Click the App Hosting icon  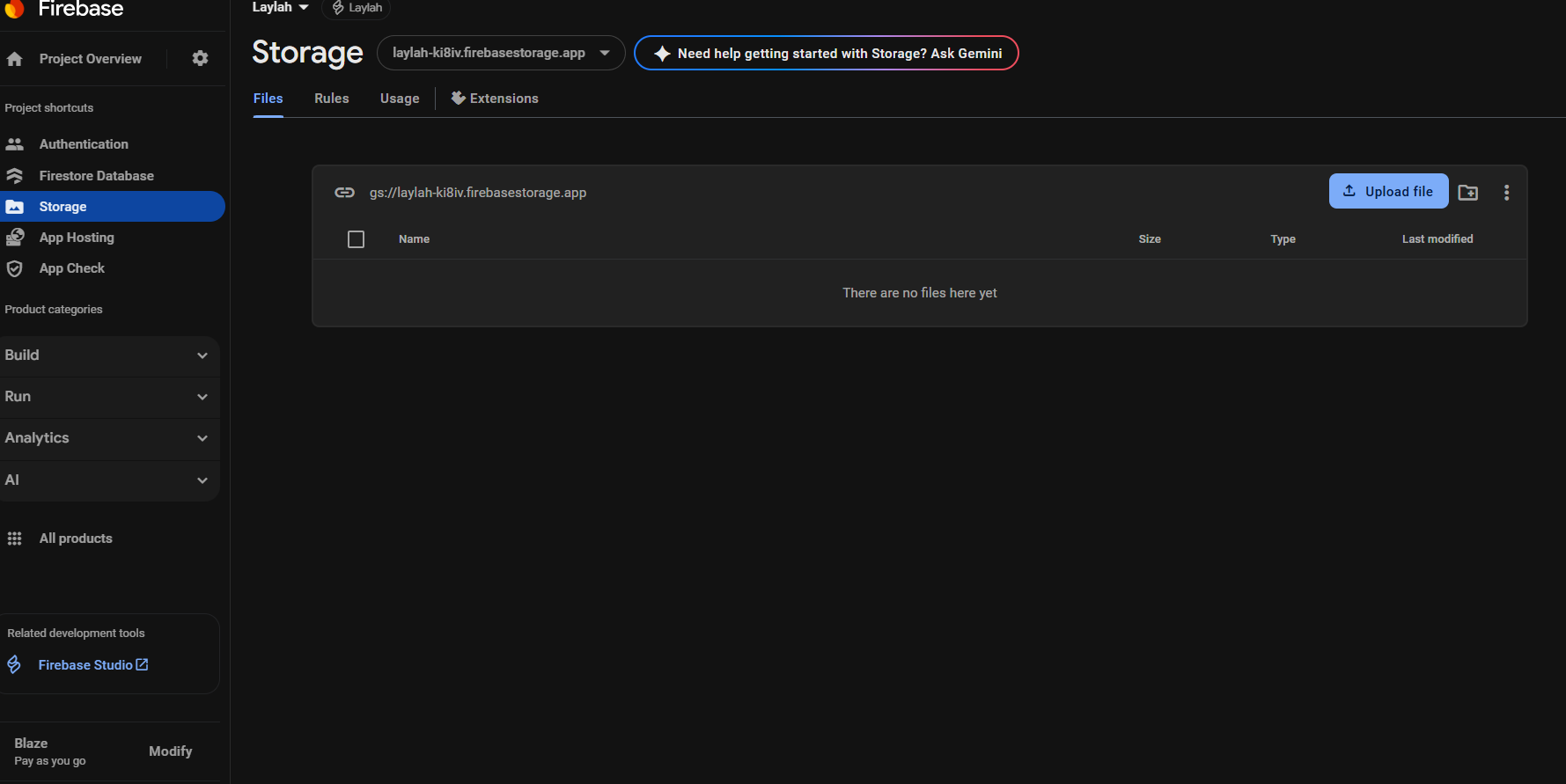coord(15,238)
